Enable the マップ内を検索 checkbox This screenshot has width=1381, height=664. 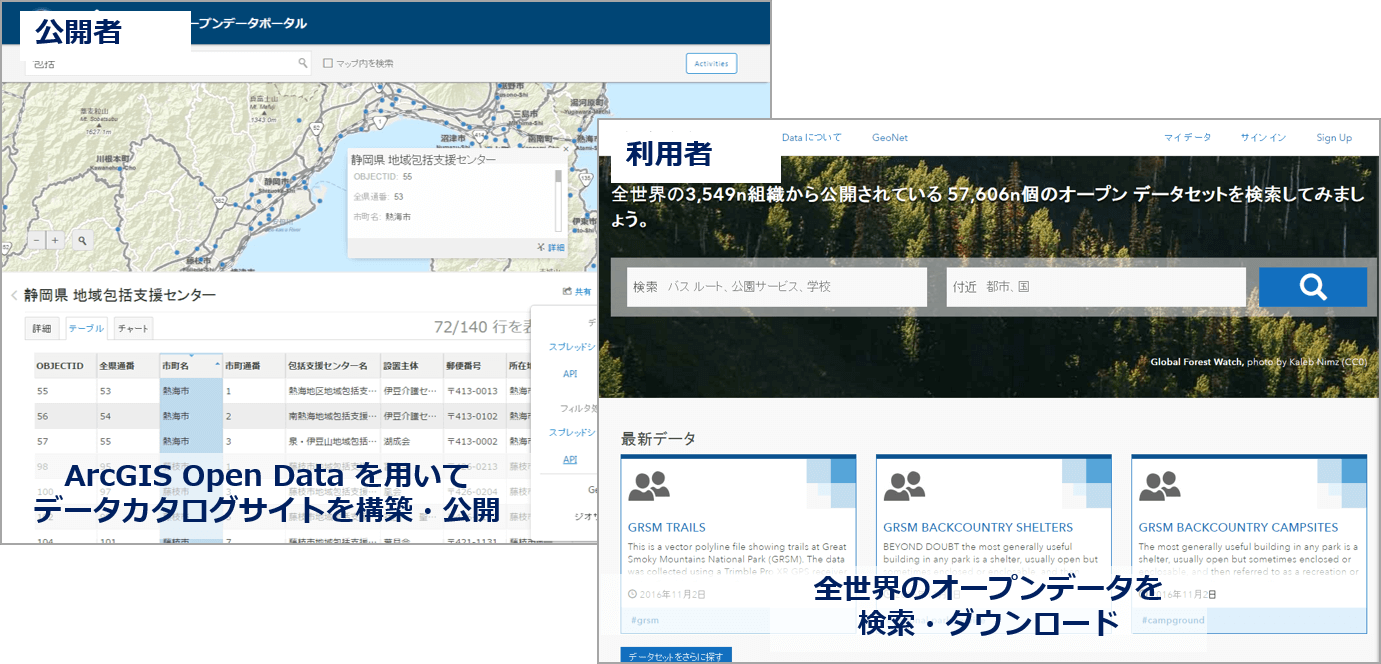point(328,63)
